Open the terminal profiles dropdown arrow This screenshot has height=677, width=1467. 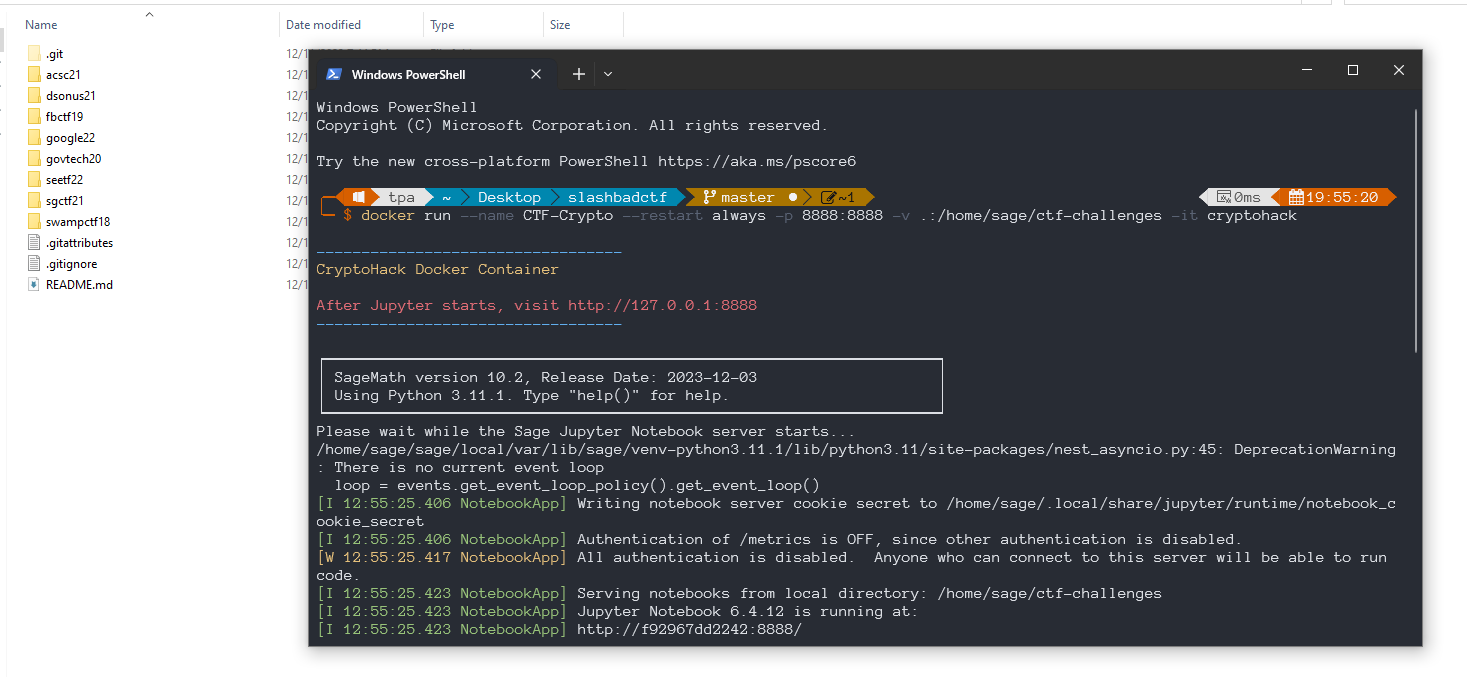pos(608,74)
